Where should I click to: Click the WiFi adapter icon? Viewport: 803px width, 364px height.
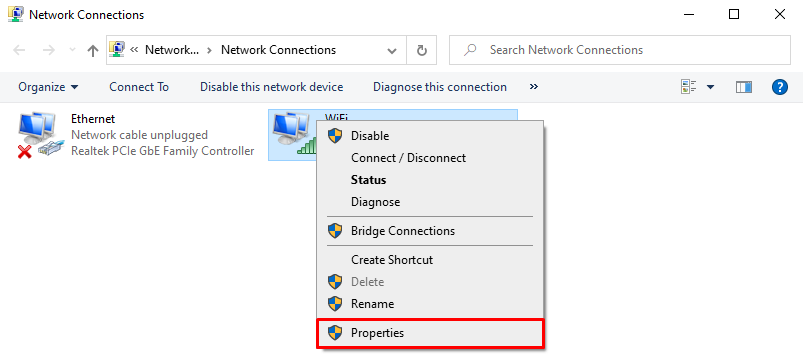(293, 133)
